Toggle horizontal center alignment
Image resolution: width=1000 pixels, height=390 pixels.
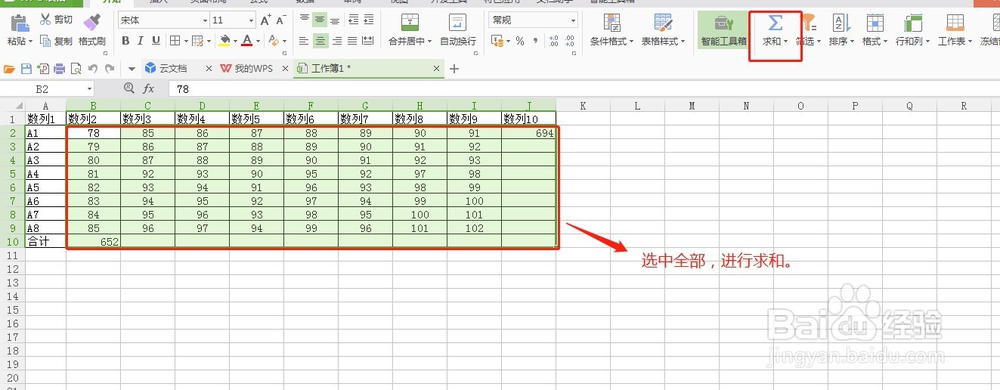(x=320, y=41)
